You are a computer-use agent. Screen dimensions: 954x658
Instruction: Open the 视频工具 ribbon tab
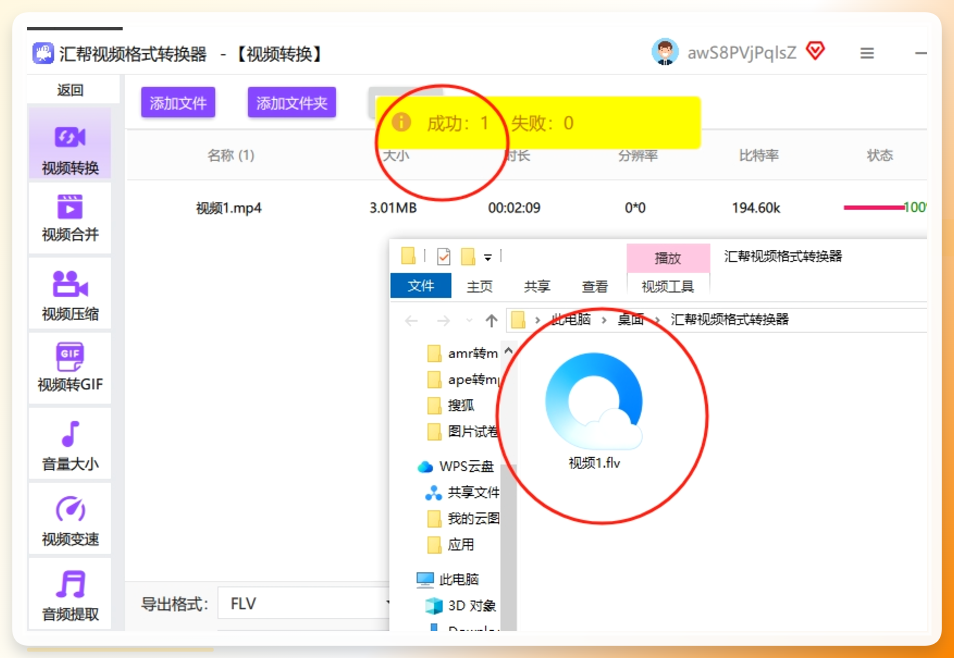667,287
